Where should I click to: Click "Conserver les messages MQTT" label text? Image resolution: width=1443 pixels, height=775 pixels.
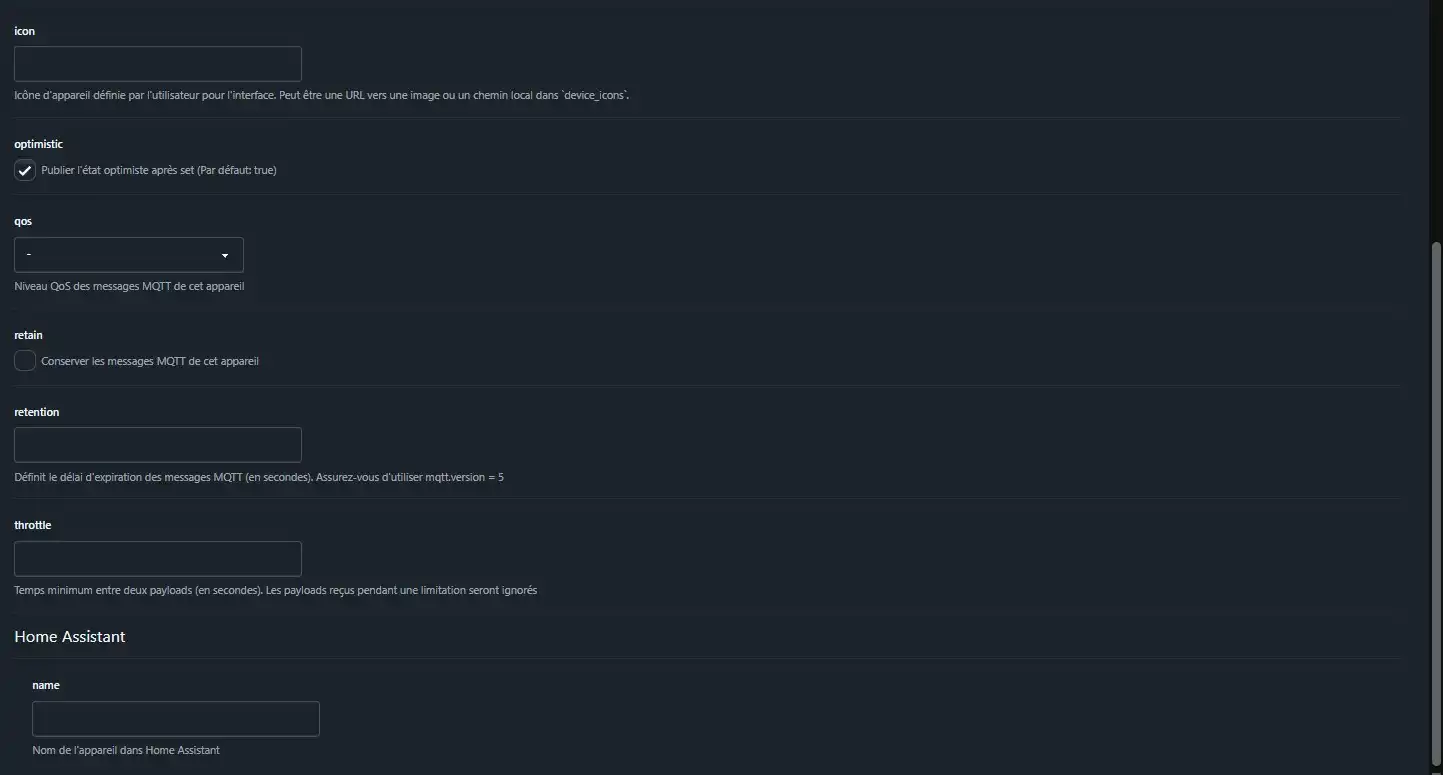150,361
